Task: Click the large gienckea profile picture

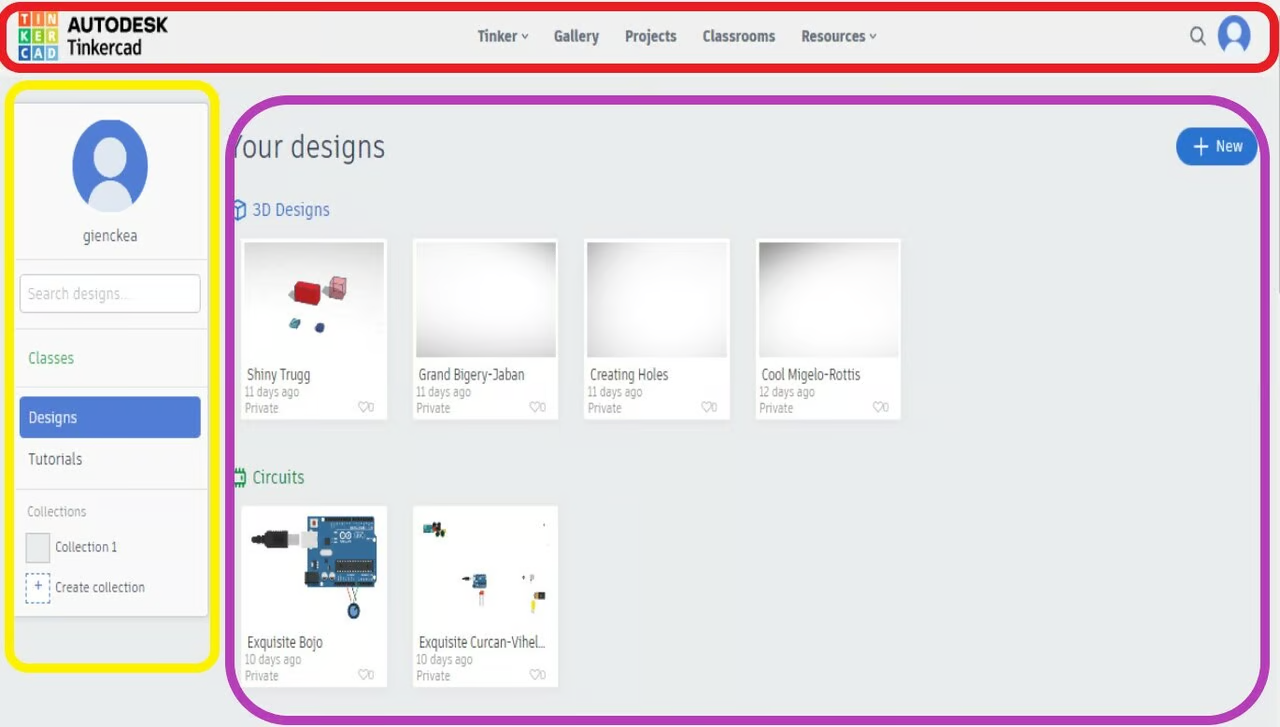Action: point(110,166)
